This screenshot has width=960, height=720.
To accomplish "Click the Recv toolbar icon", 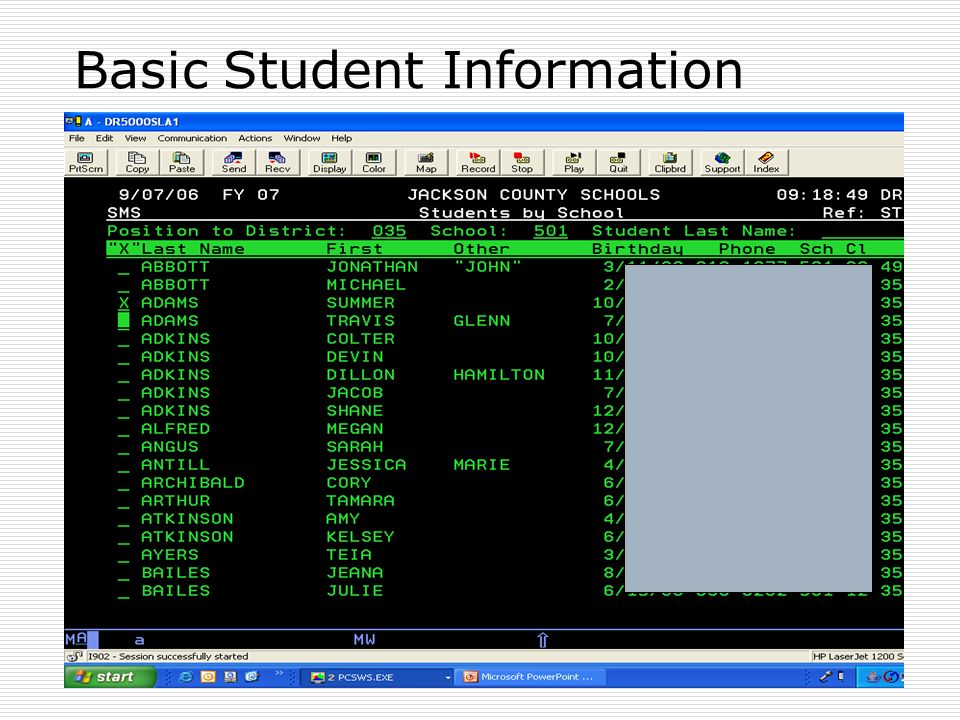I will click(x=277, y=162).
